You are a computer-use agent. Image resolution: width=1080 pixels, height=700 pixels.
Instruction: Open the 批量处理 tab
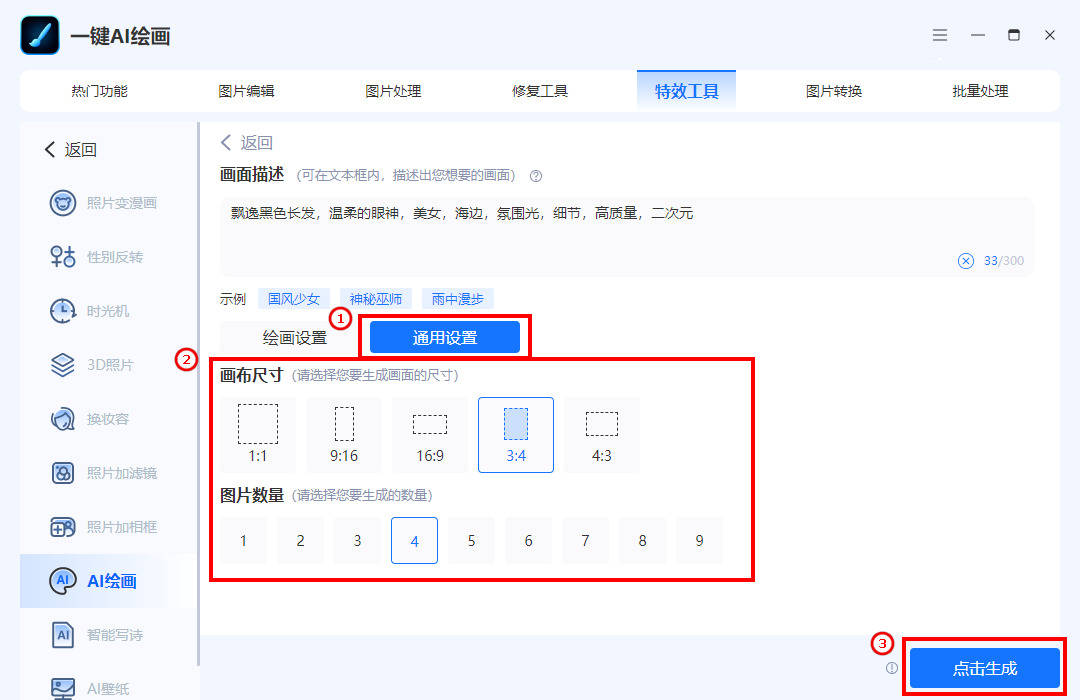(x=980, y=91)
